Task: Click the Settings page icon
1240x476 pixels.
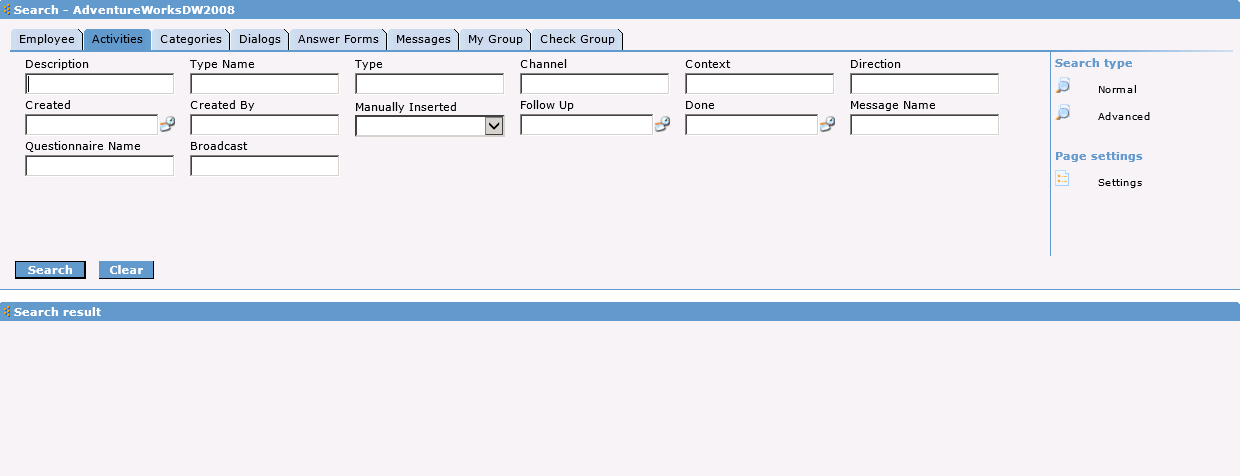Action: coord(1063,180)
